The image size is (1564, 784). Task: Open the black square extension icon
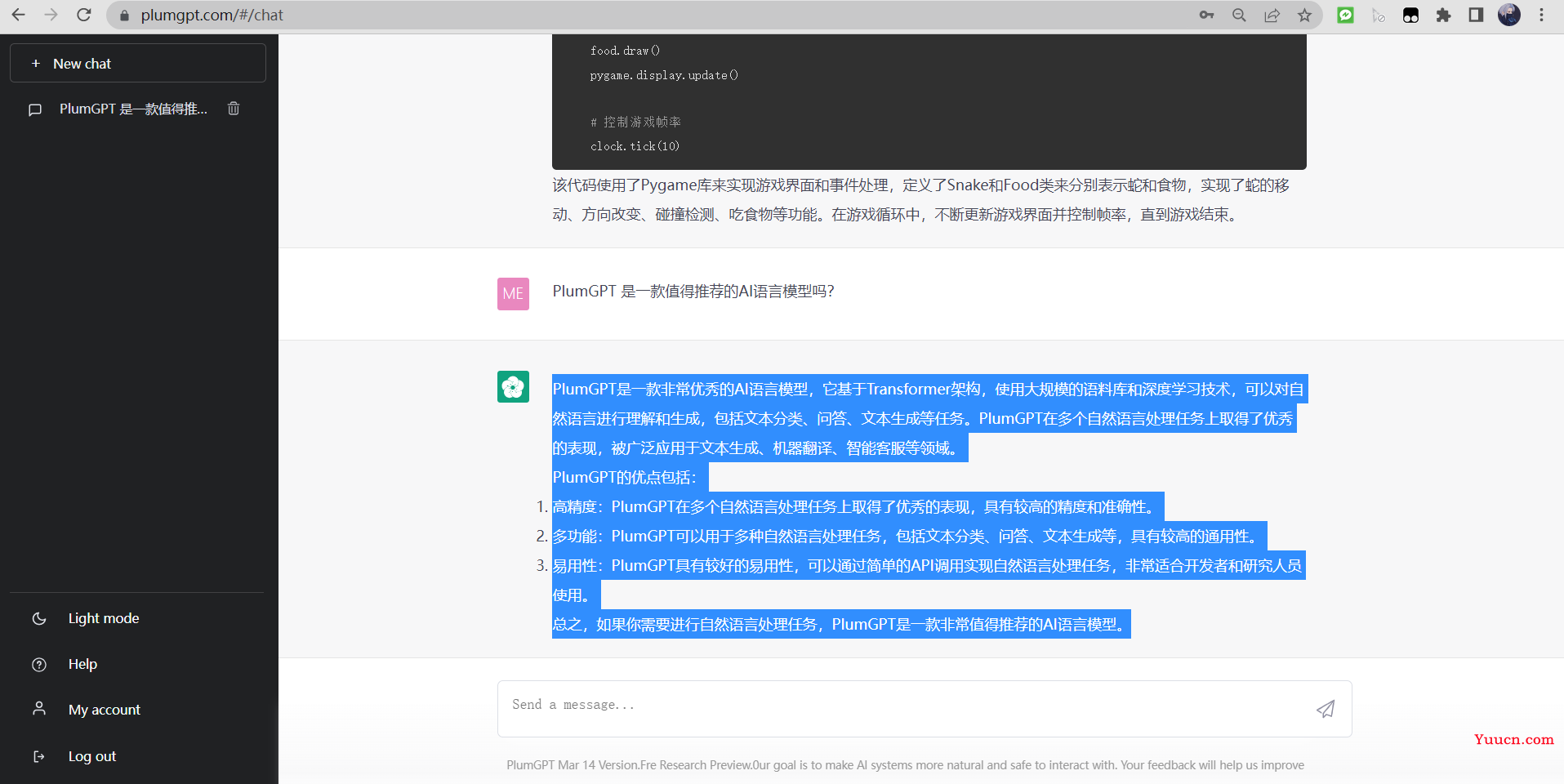(x=1410, y=15)
